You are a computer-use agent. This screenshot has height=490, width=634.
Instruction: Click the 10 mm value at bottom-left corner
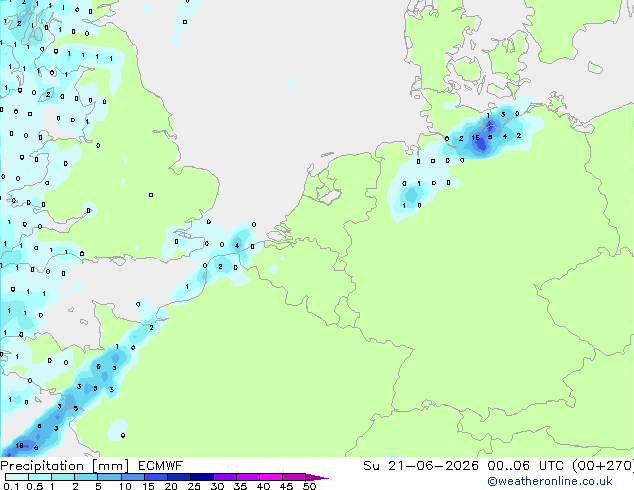click(19, 446)
